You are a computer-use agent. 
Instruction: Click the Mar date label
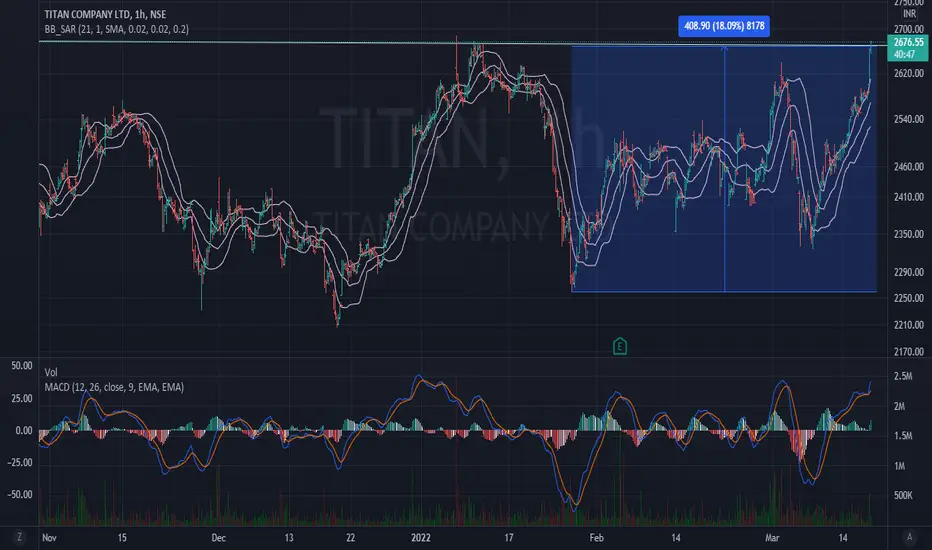coord(772,538)
